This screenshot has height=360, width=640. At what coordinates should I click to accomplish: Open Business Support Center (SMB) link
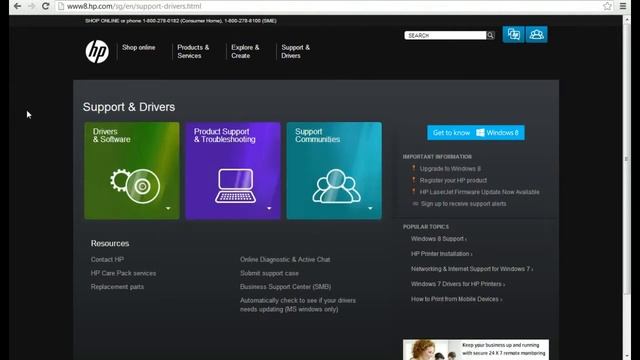tap(285, 287)
